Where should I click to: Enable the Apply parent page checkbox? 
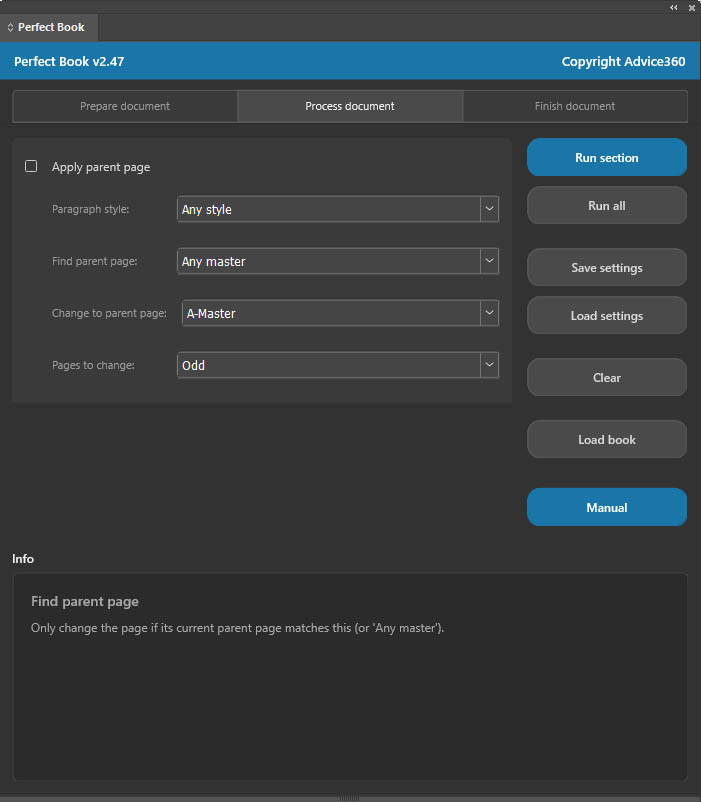click(31, 166)
